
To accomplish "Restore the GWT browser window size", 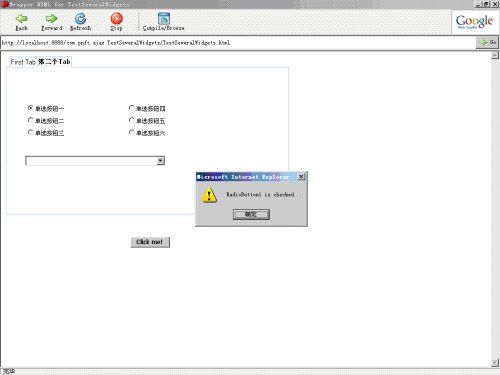I will pyautogui.click(x=486, y=4).
